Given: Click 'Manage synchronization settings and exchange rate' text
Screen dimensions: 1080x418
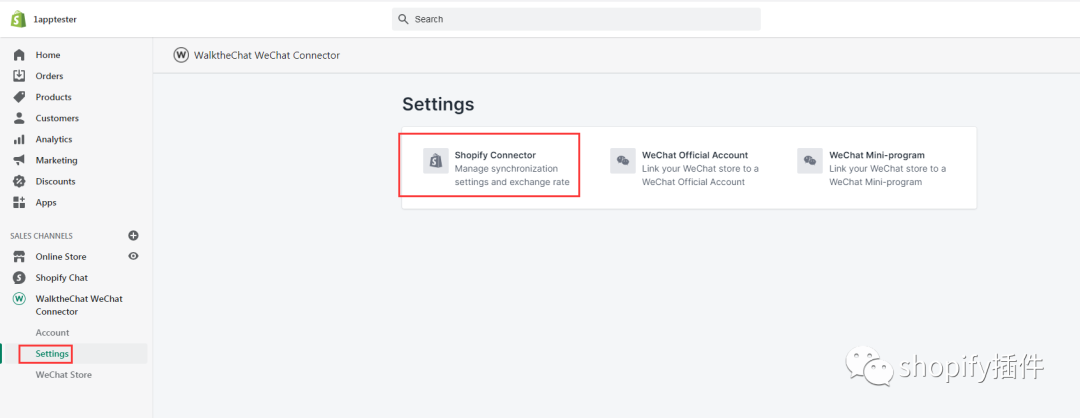Looking at the screenshot, I should point(512,176).
